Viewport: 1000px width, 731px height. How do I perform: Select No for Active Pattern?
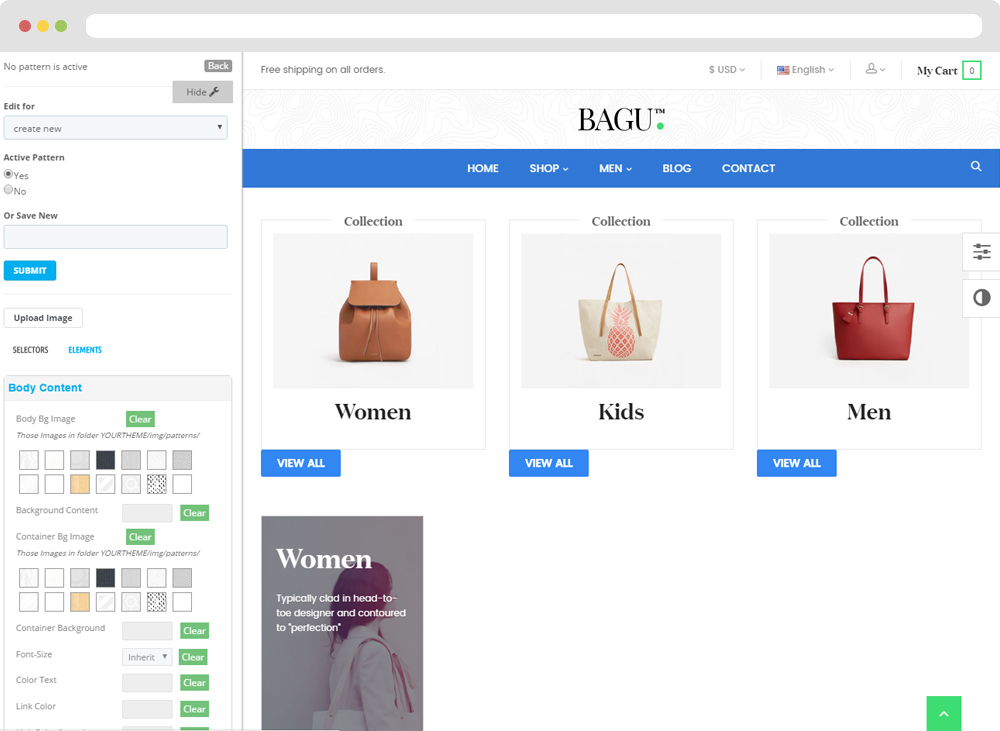[x=8, y=189]
